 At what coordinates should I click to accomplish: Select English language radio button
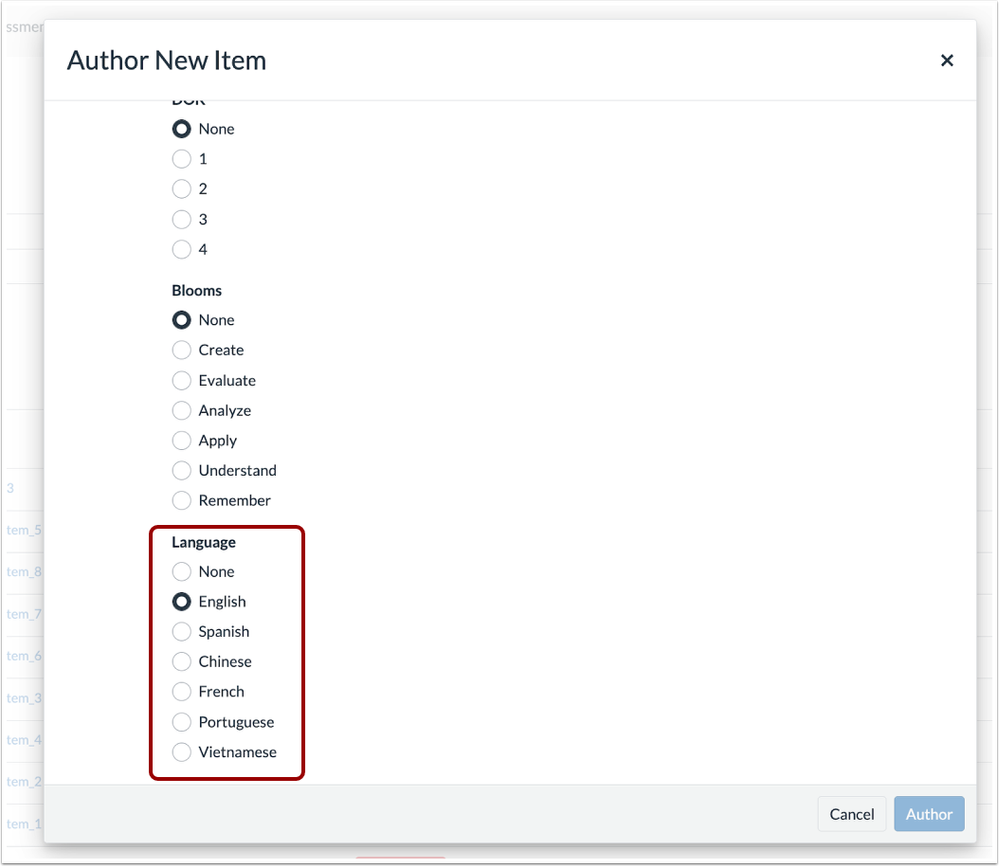[x=182, y=602]
